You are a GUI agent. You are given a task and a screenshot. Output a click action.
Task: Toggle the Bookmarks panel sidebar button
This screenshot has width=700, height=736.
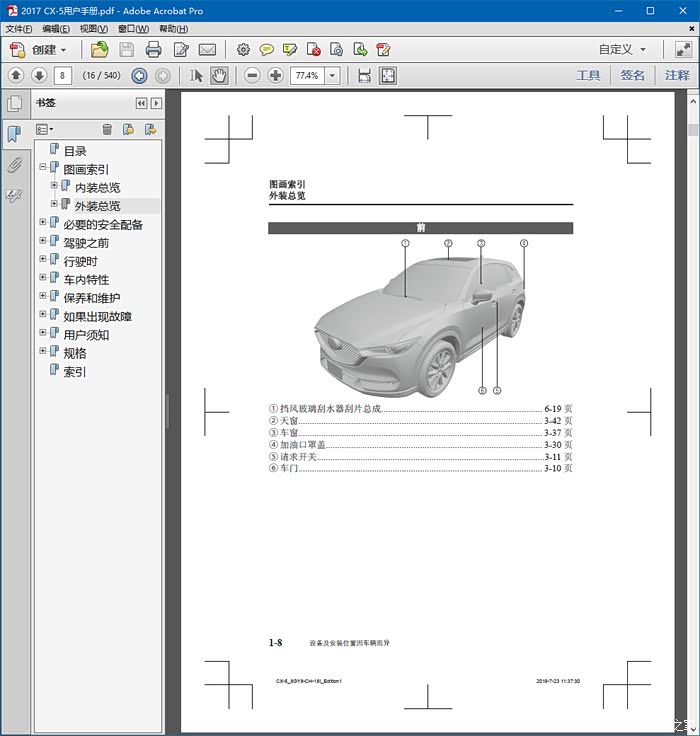point(14,134)
